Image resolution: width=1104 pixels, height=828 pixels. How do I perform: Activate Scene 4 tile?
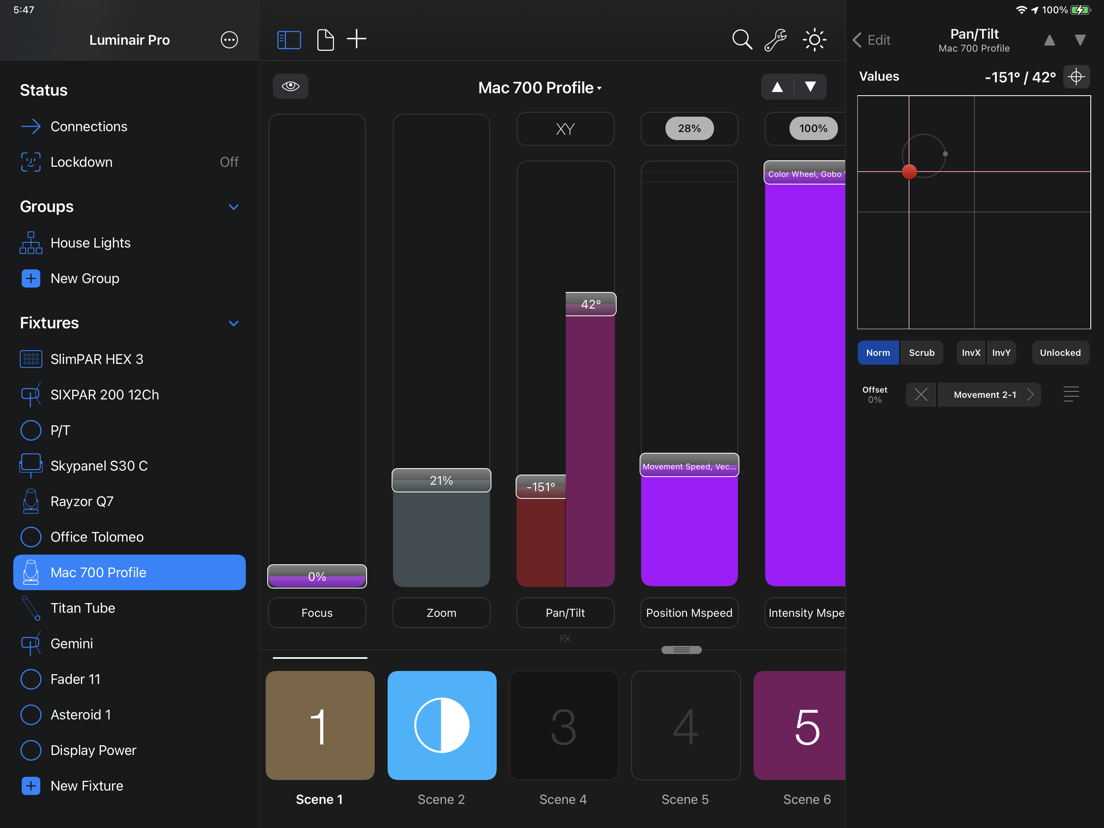coord(563,725)
